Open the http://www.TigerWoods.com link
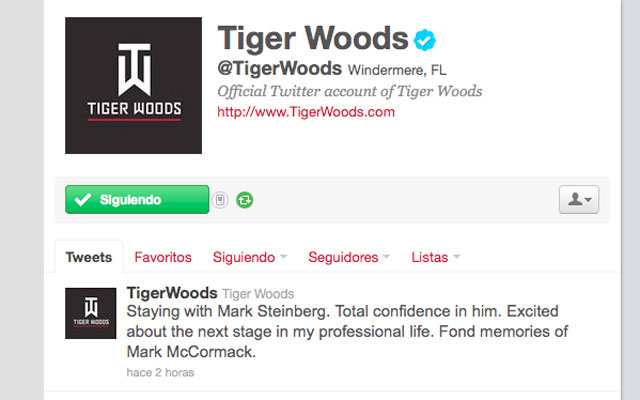 click(x=306, y=112)
